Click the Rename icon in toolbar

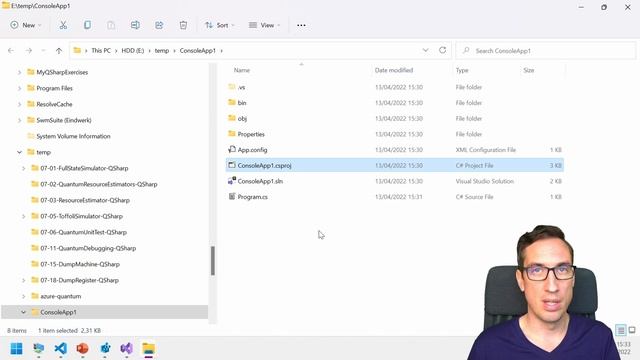[135, 25]
